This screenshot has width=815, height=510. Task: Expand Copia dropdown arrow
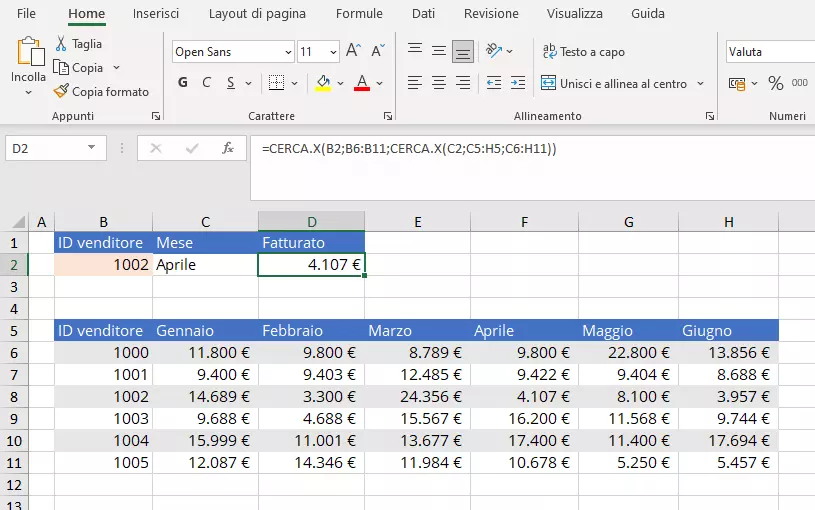116,68
